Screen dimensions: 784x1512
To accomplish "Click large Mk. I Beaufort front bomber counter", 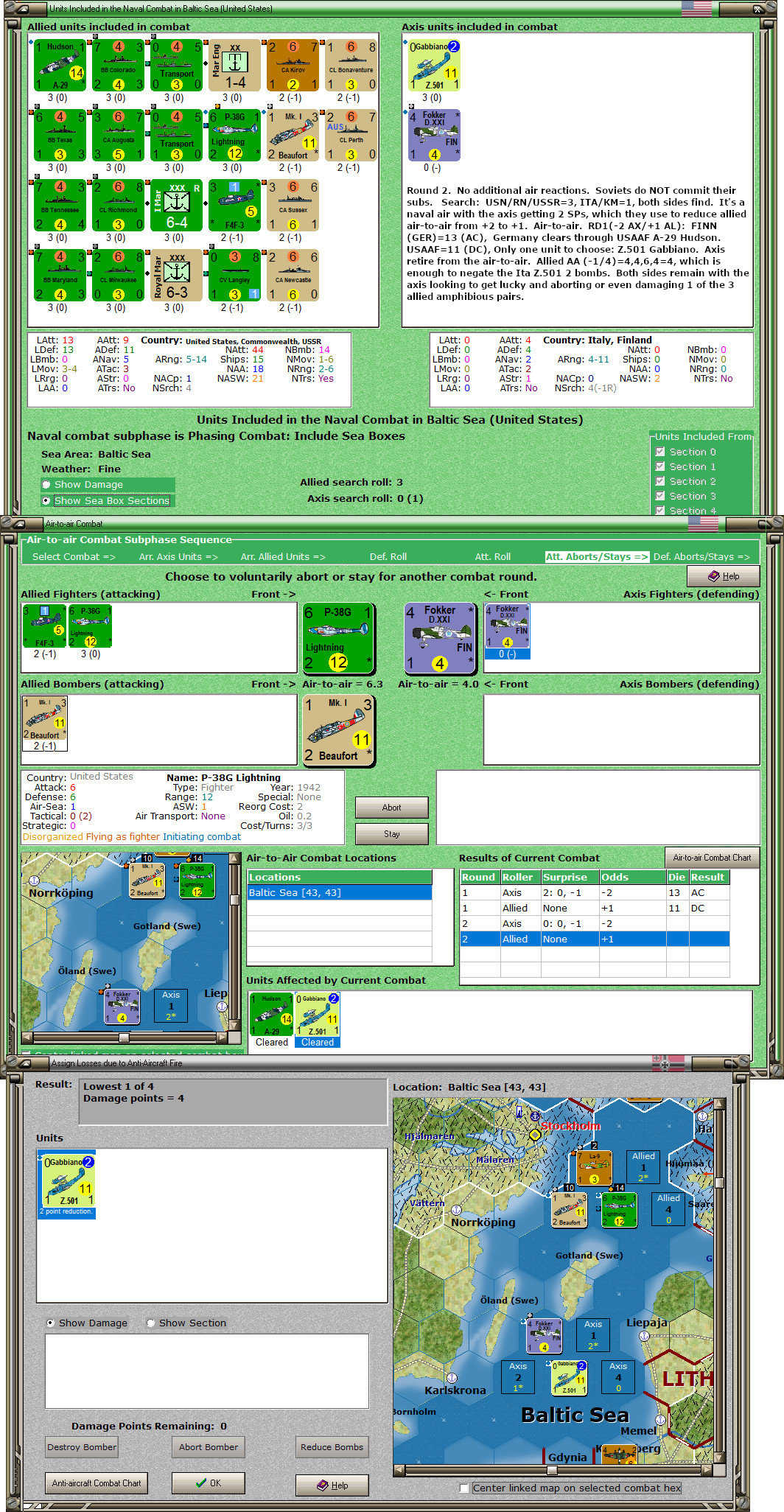I will (338, 730).
